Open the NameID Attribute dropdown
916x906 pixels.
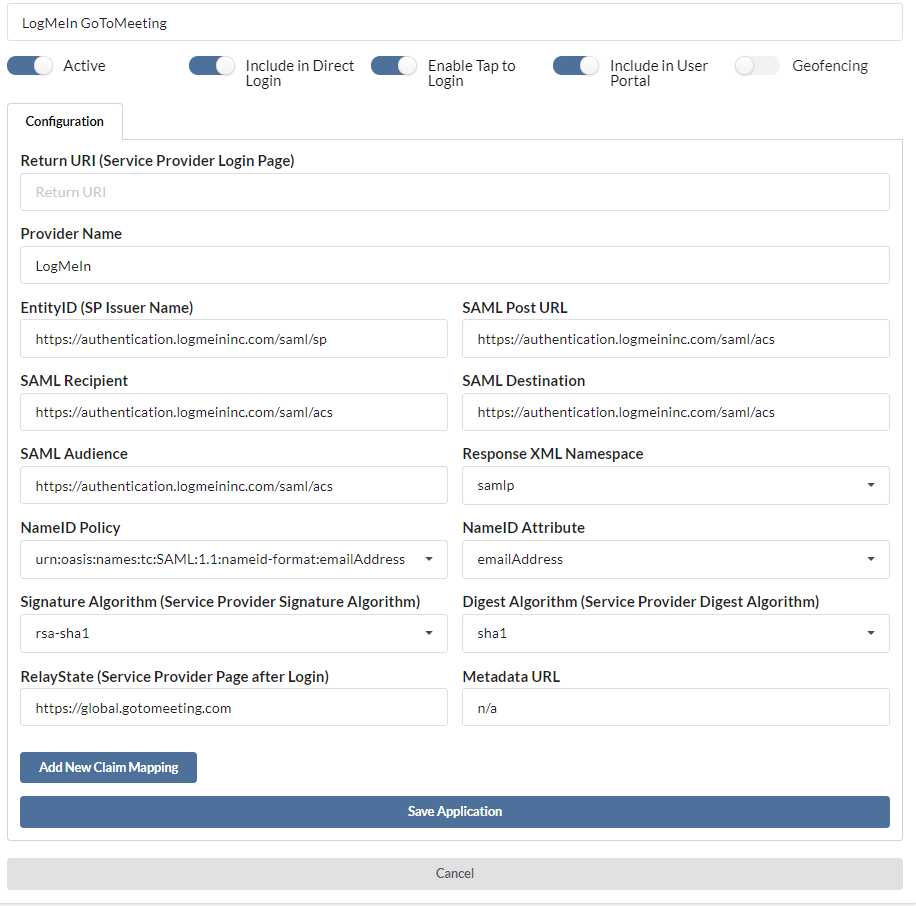pos(676,560)
